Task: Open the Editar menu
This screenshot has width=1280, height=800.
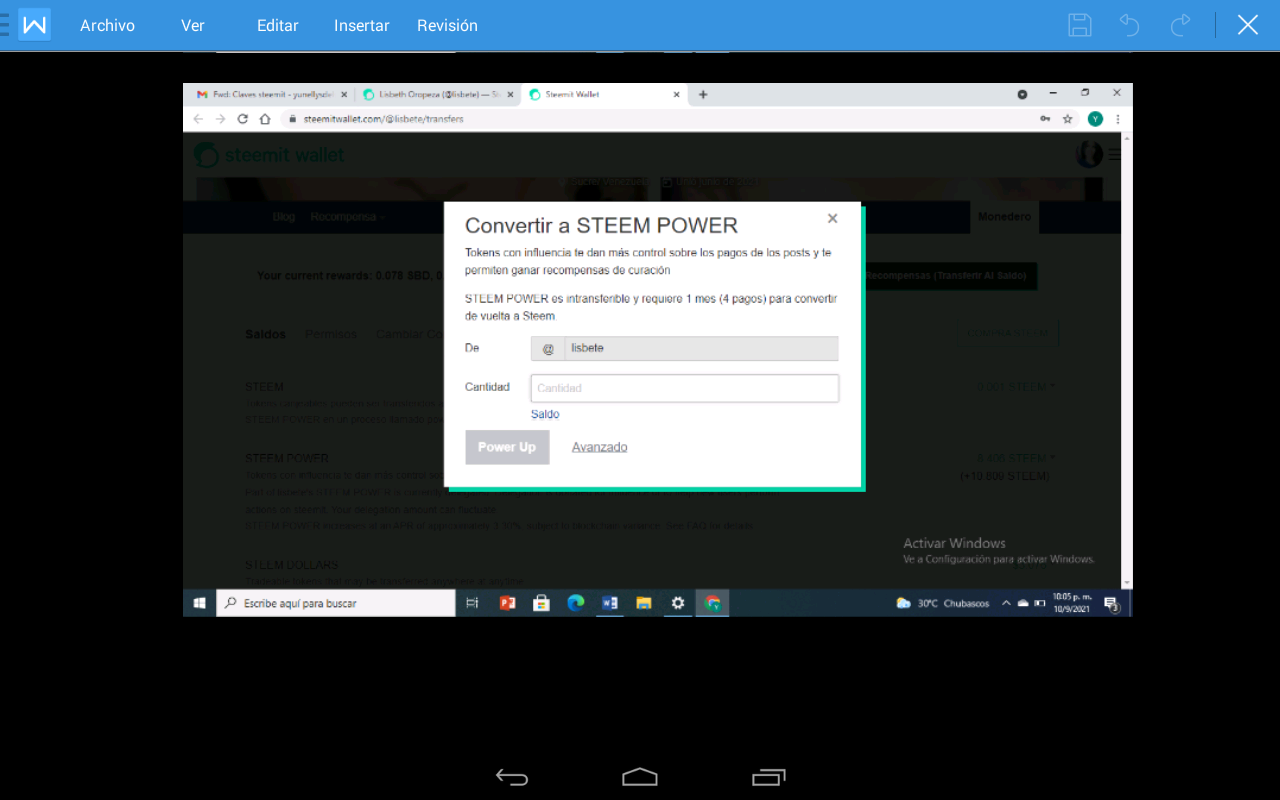Action: [278, 26]
